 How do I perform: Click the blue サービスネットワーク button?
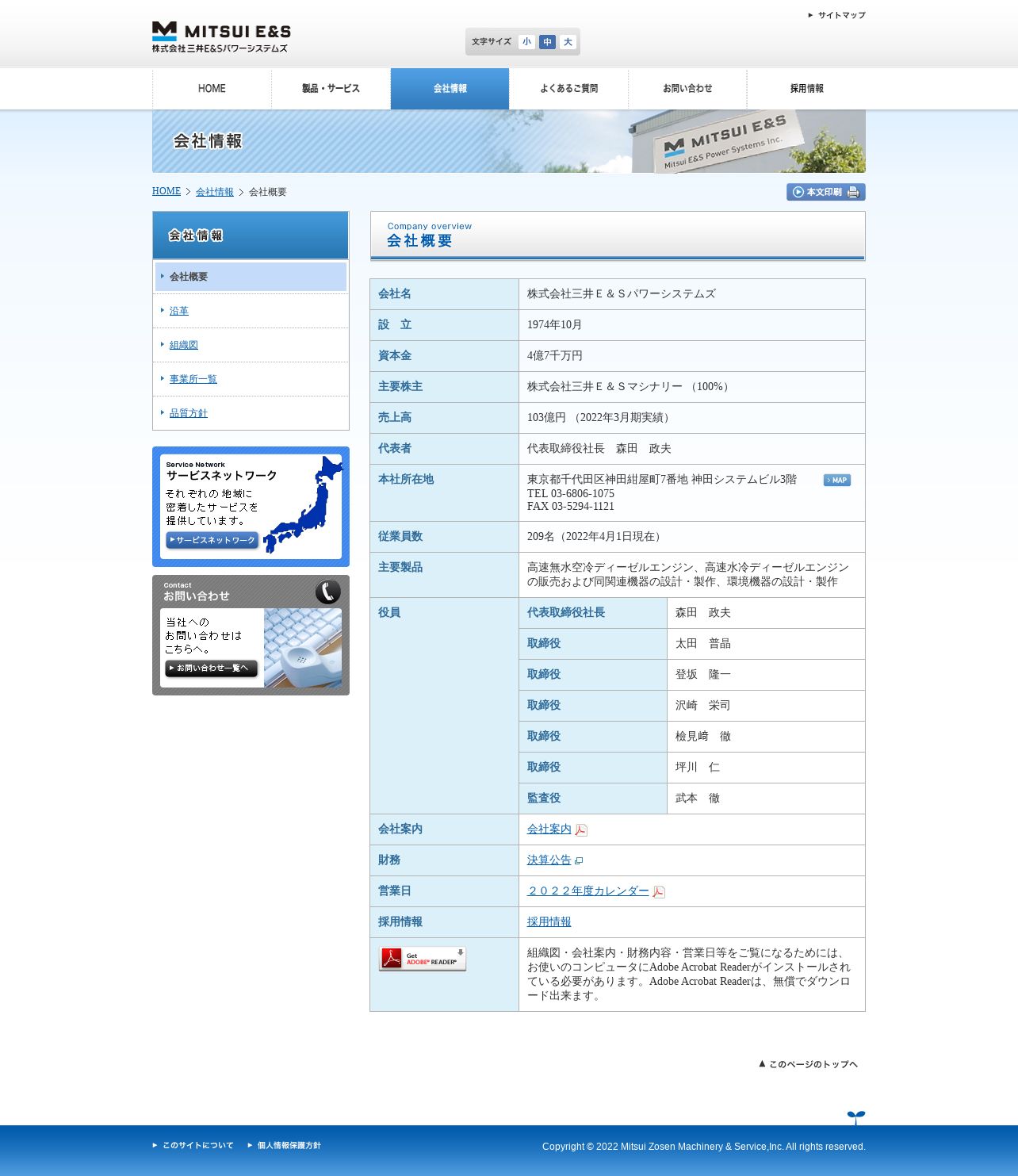pyautogui.click(x=212, y=540)
